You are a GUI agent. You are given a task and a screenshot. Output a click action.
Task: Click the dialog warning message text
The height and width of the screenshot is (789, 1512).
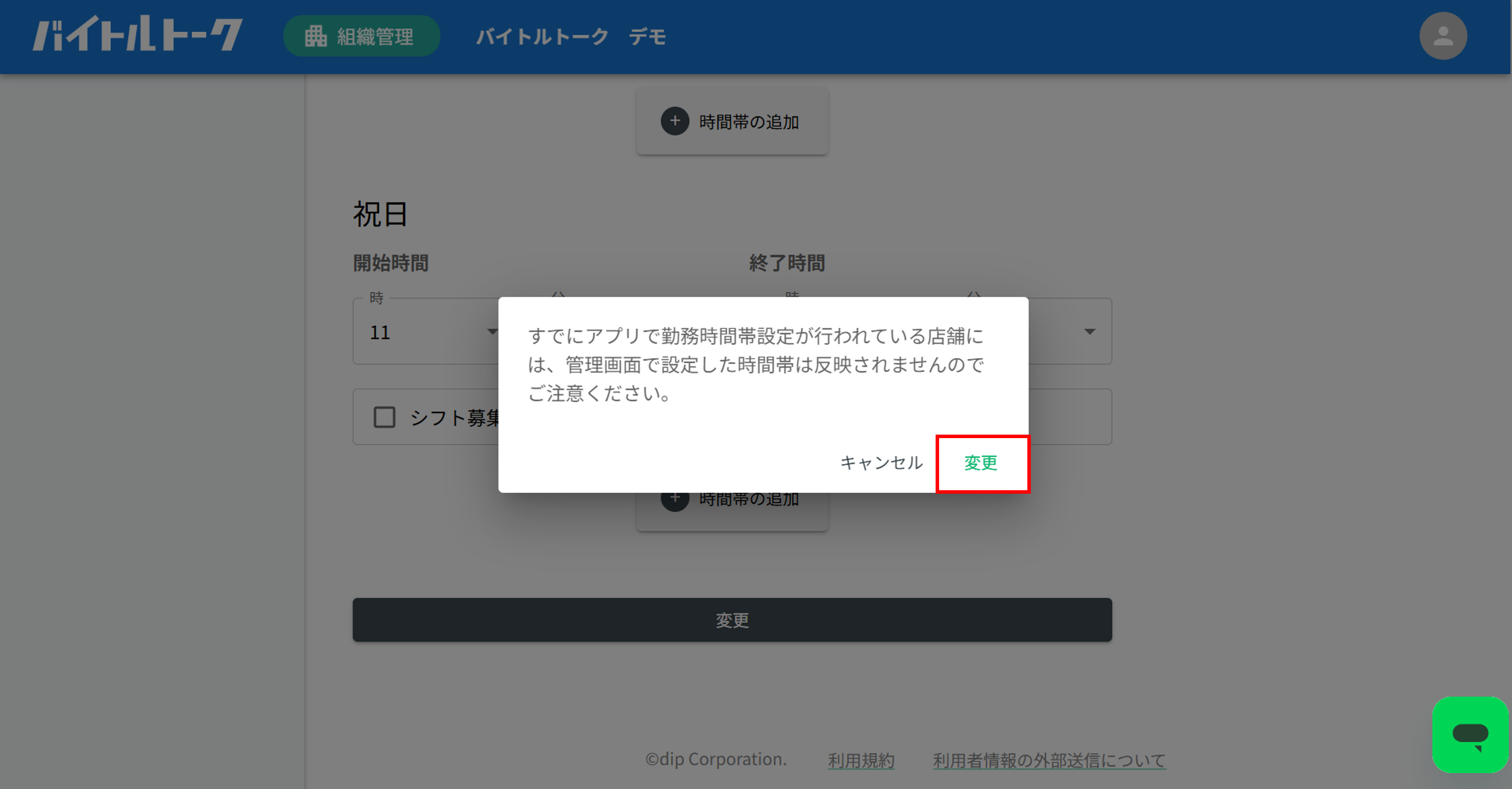pyautogui.click(x=755, y=364)
